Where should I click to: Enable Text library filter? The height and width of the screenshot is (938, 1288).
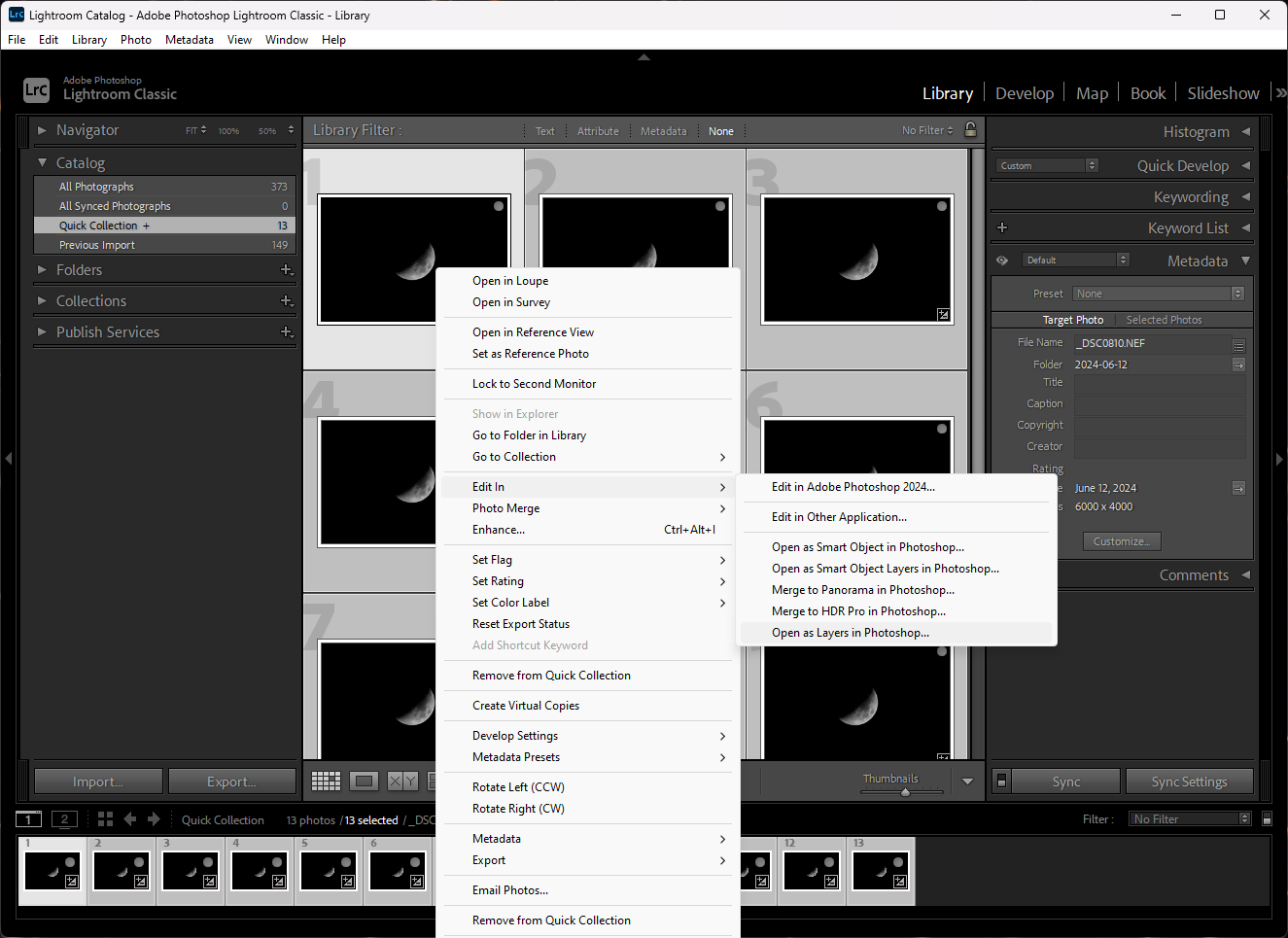[x=544, y=131]
